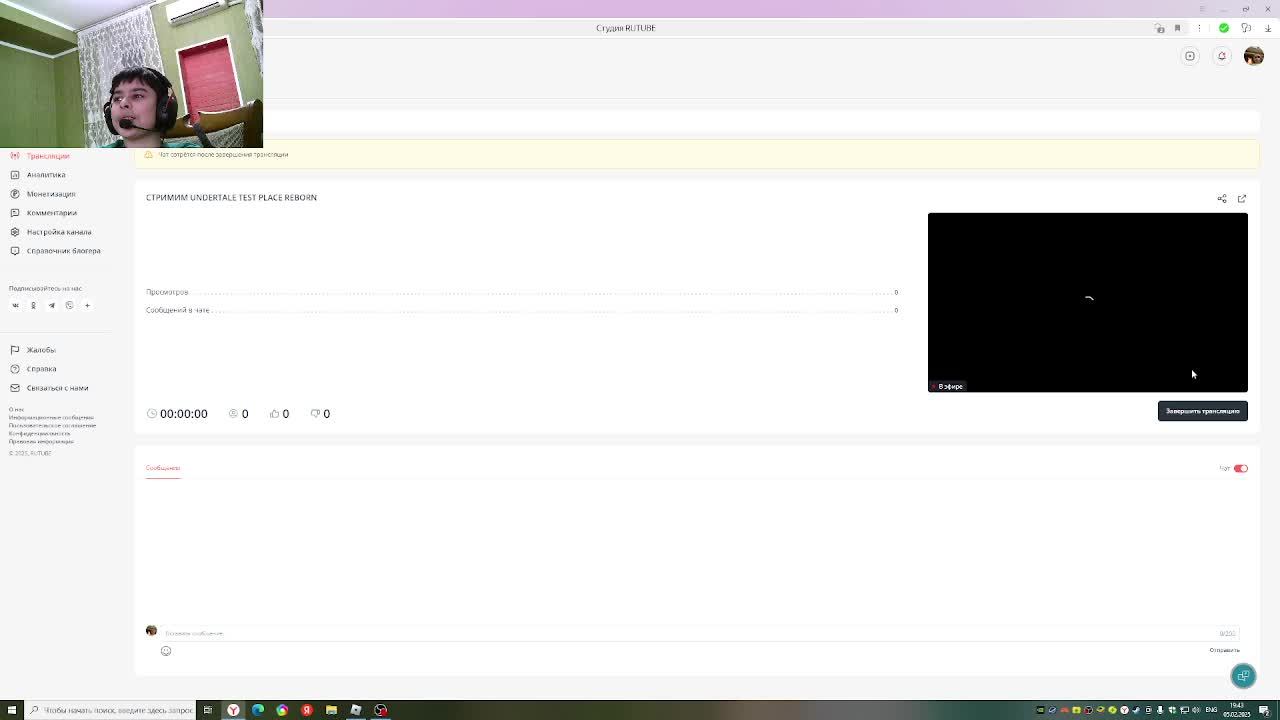Click the Просмотров statistics row
This screenshot has height=720, width=1280.
tap(522, 292)
